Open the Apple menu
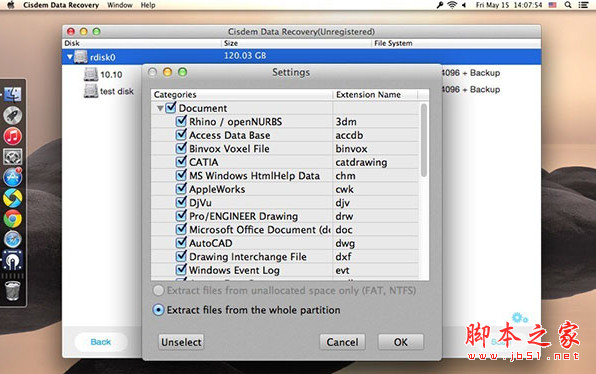Screen dimensions: 596x374 click(x=10, y=5)
